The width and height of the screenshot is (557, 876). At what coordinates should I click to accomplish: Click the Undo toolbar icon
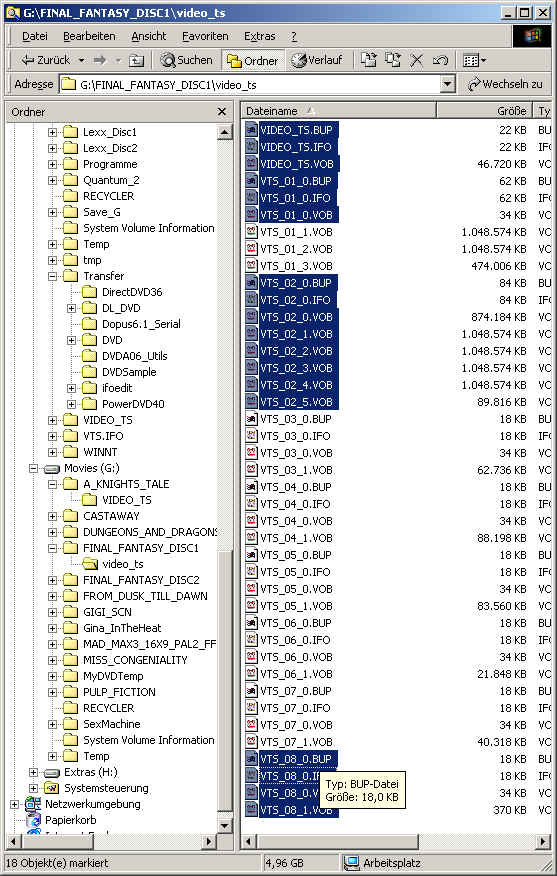tap(440, 60)
